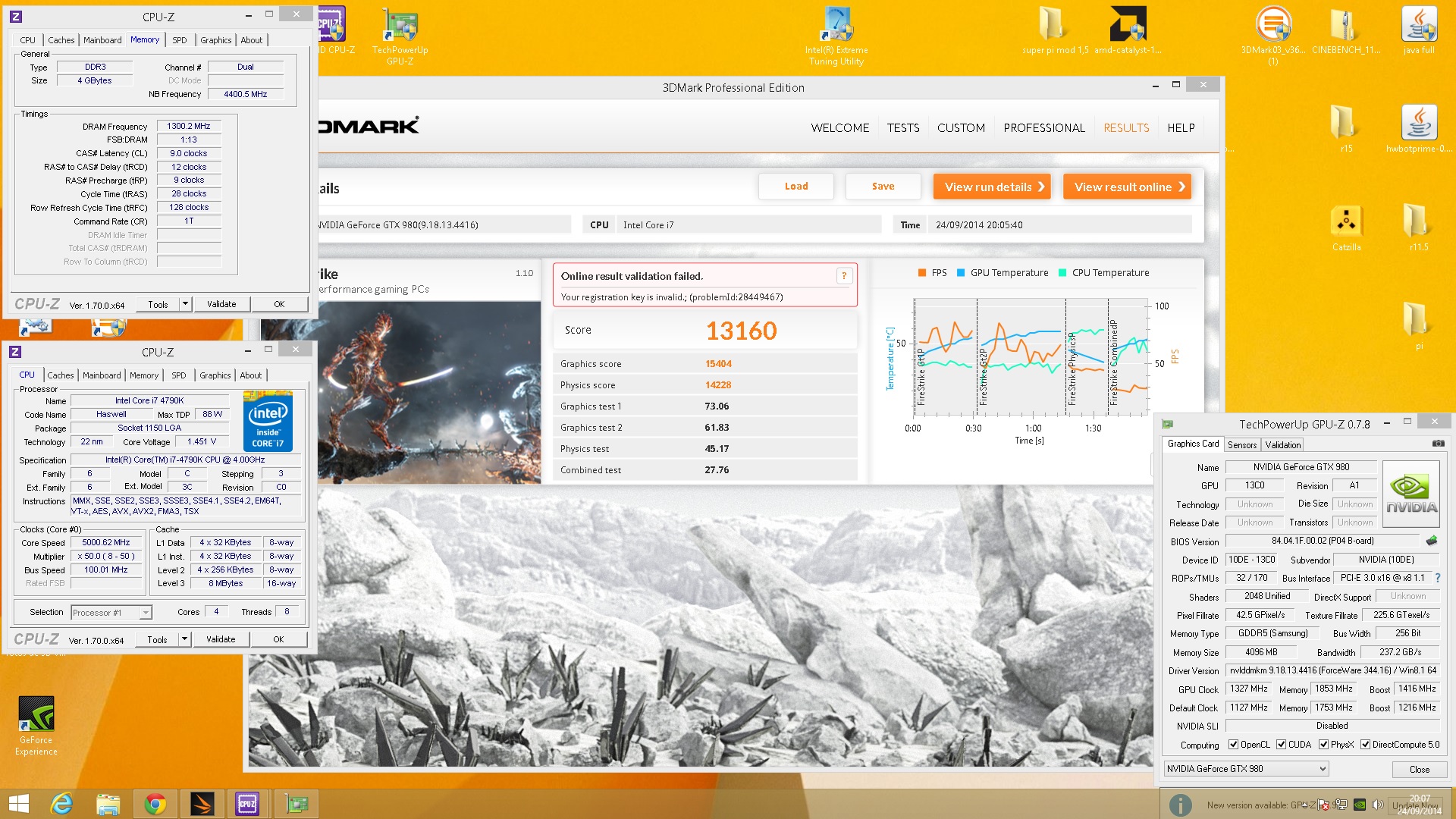
Task: Click the BIOS save chip icon
Action: pyautogui.click(x=1432, y=541)
